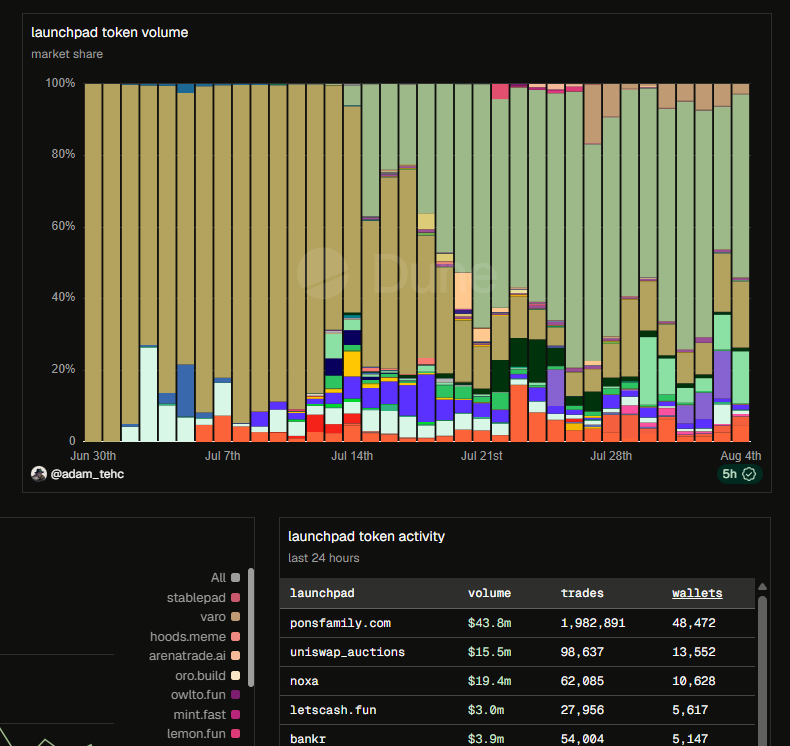Click the verified checkmark icon beside 5h

[x=749, y=474]
